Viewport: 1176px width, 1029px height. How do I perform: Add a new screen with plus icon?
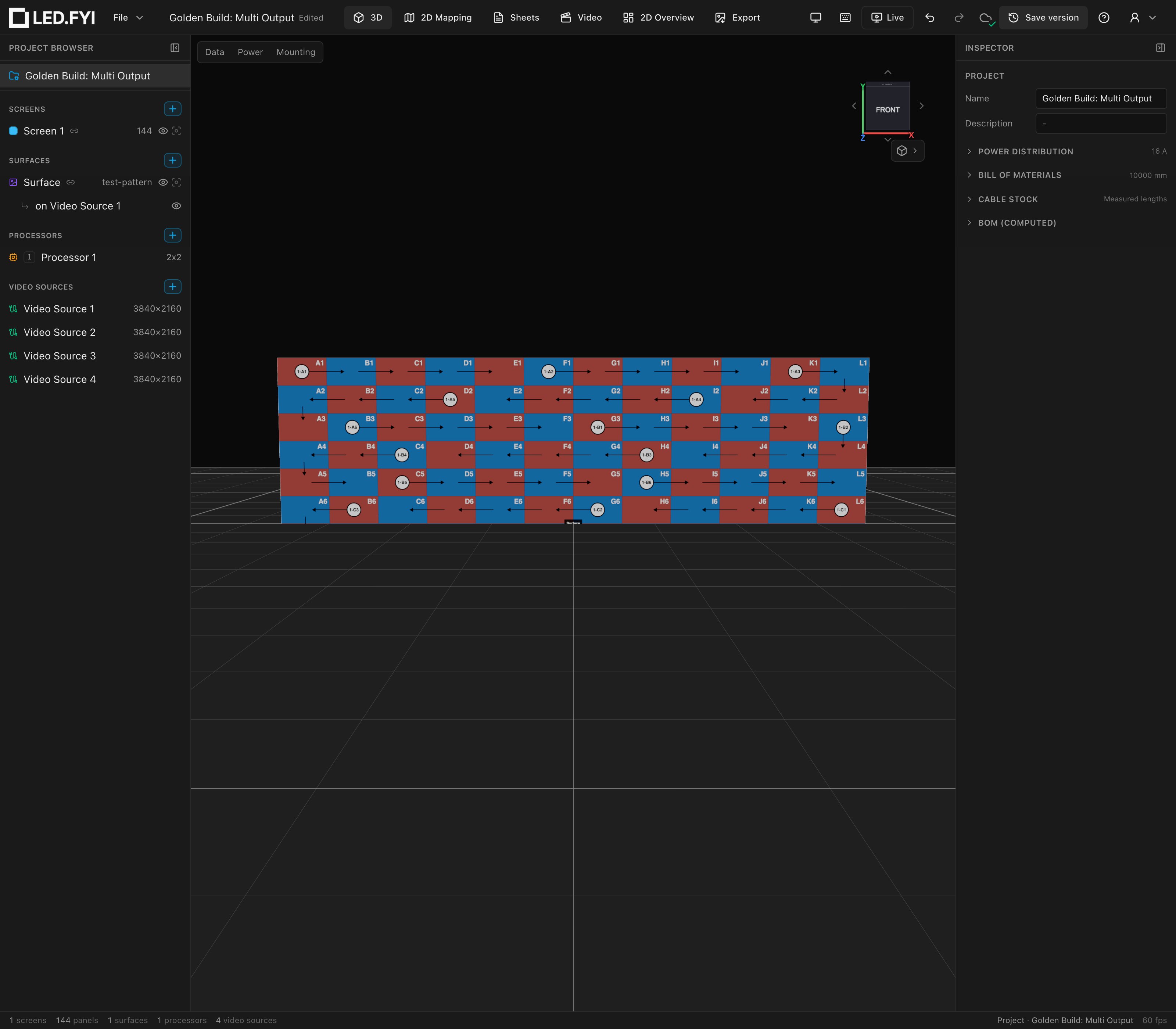point(172,108)
